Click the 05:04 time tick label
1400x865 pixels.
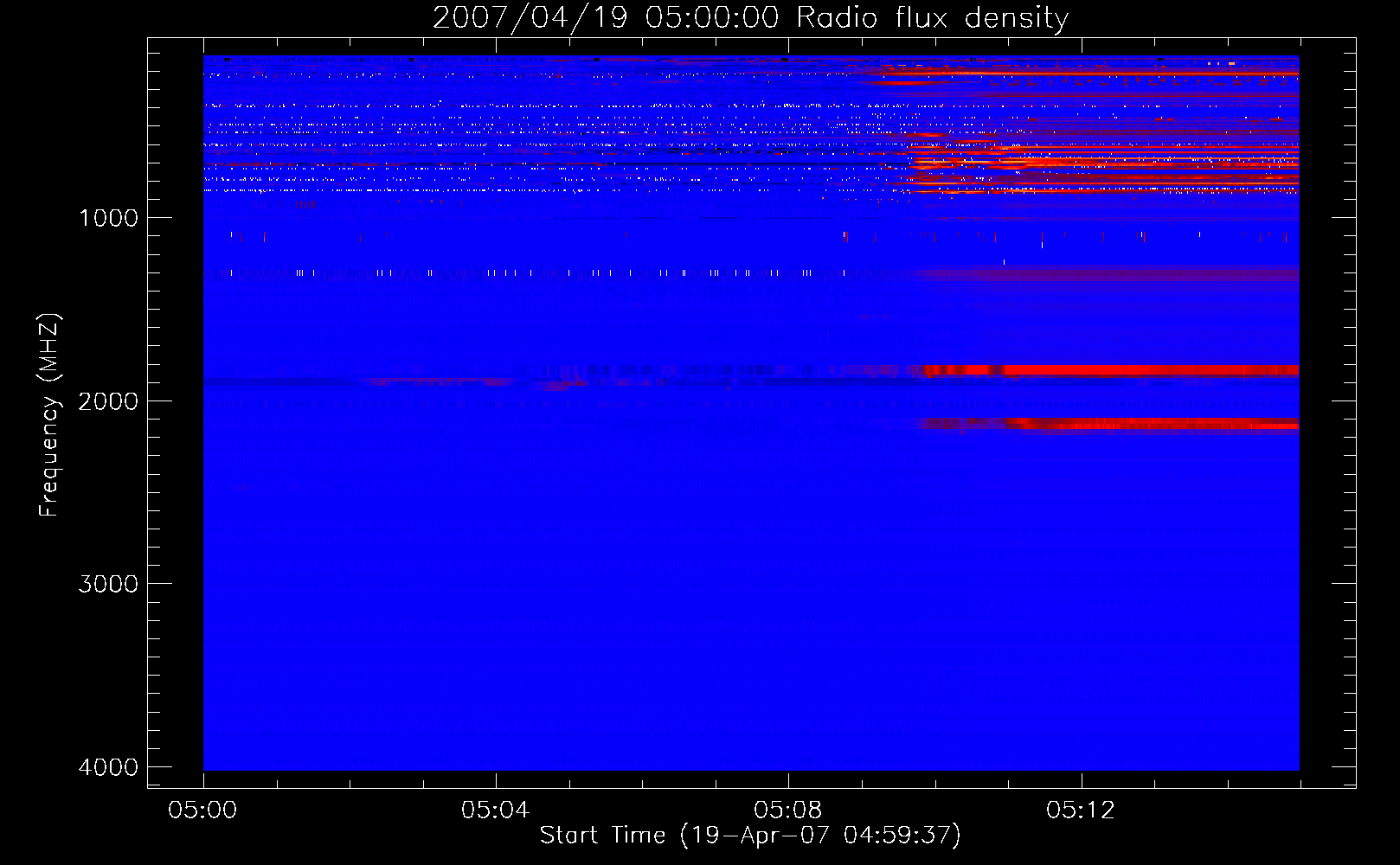click(x=496, y=810)
